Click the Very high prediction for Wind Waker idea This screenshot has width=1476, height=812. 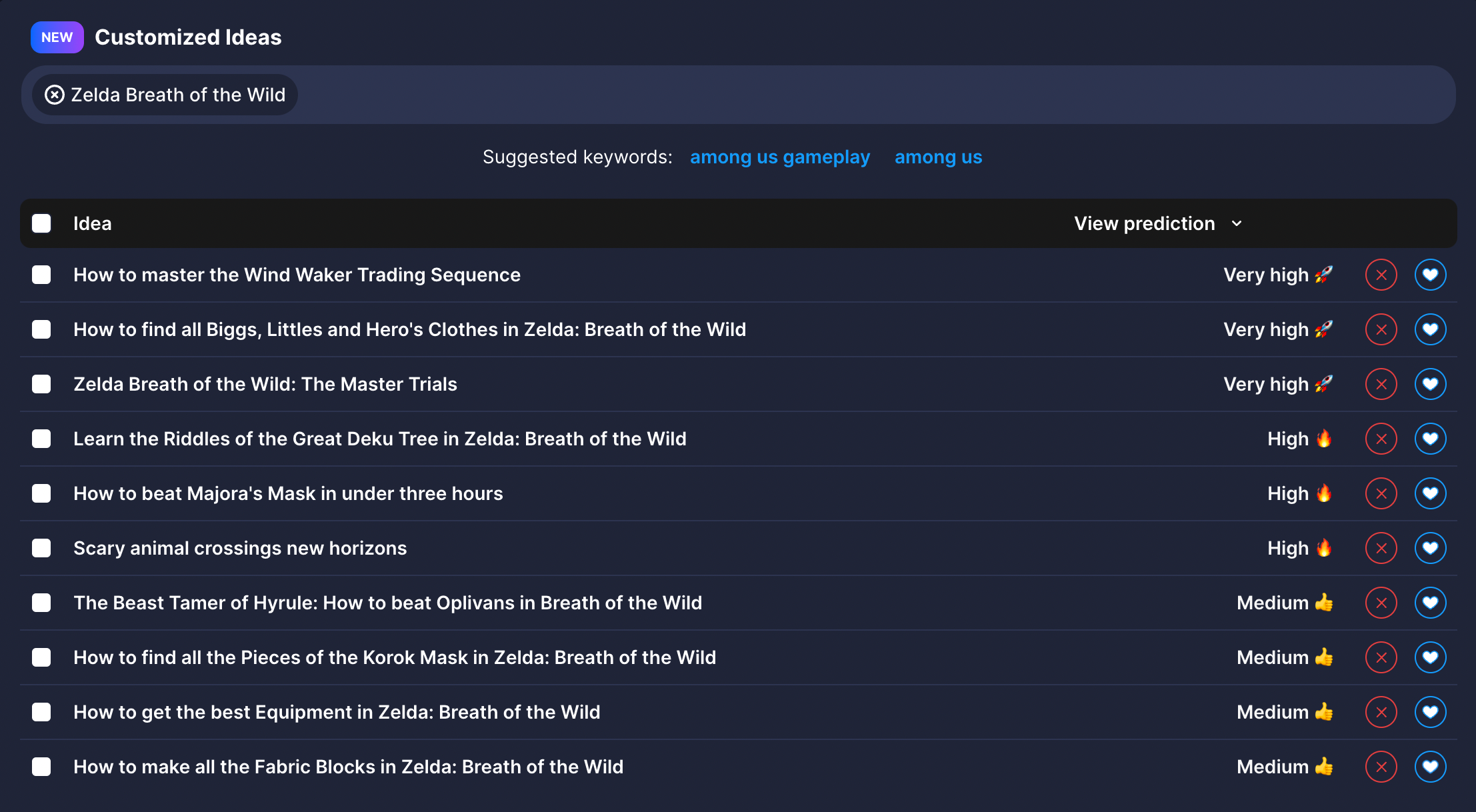1278,275
